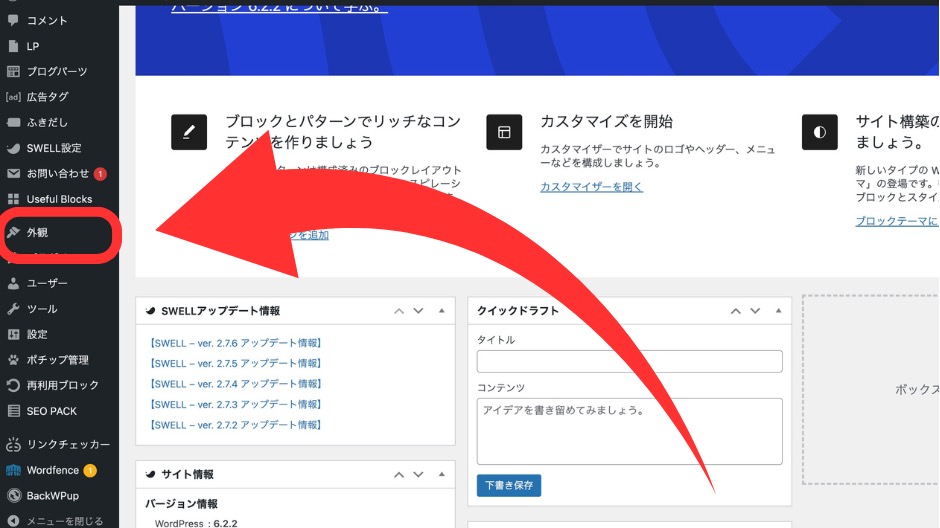This screenshot has width=940, height=528.
Task: Click the layout icon beside カスタマイズを開始
Action: point(504,132)
